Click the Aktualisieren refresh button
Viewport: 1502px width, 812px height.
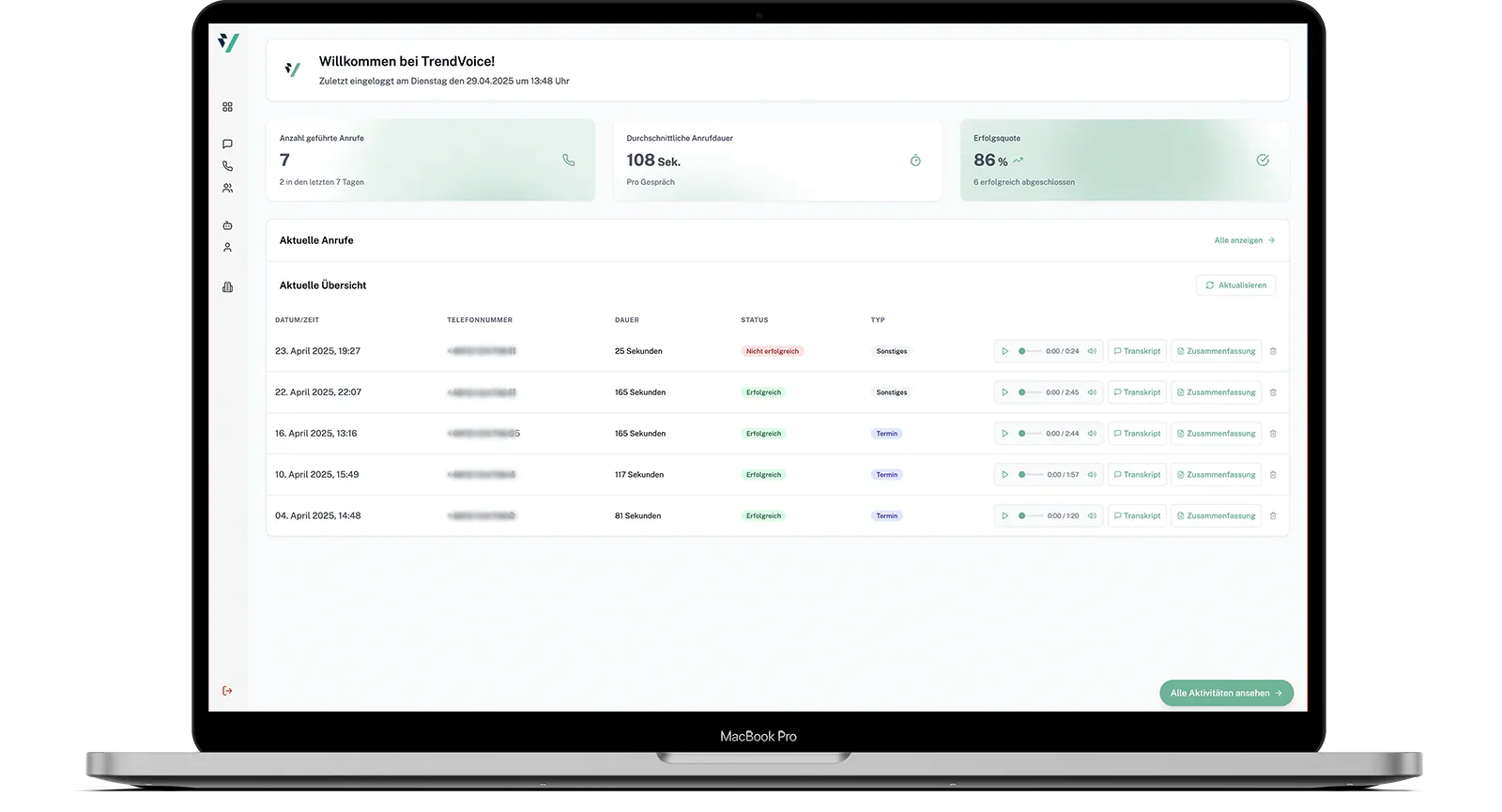click(x=1235, y=285)
